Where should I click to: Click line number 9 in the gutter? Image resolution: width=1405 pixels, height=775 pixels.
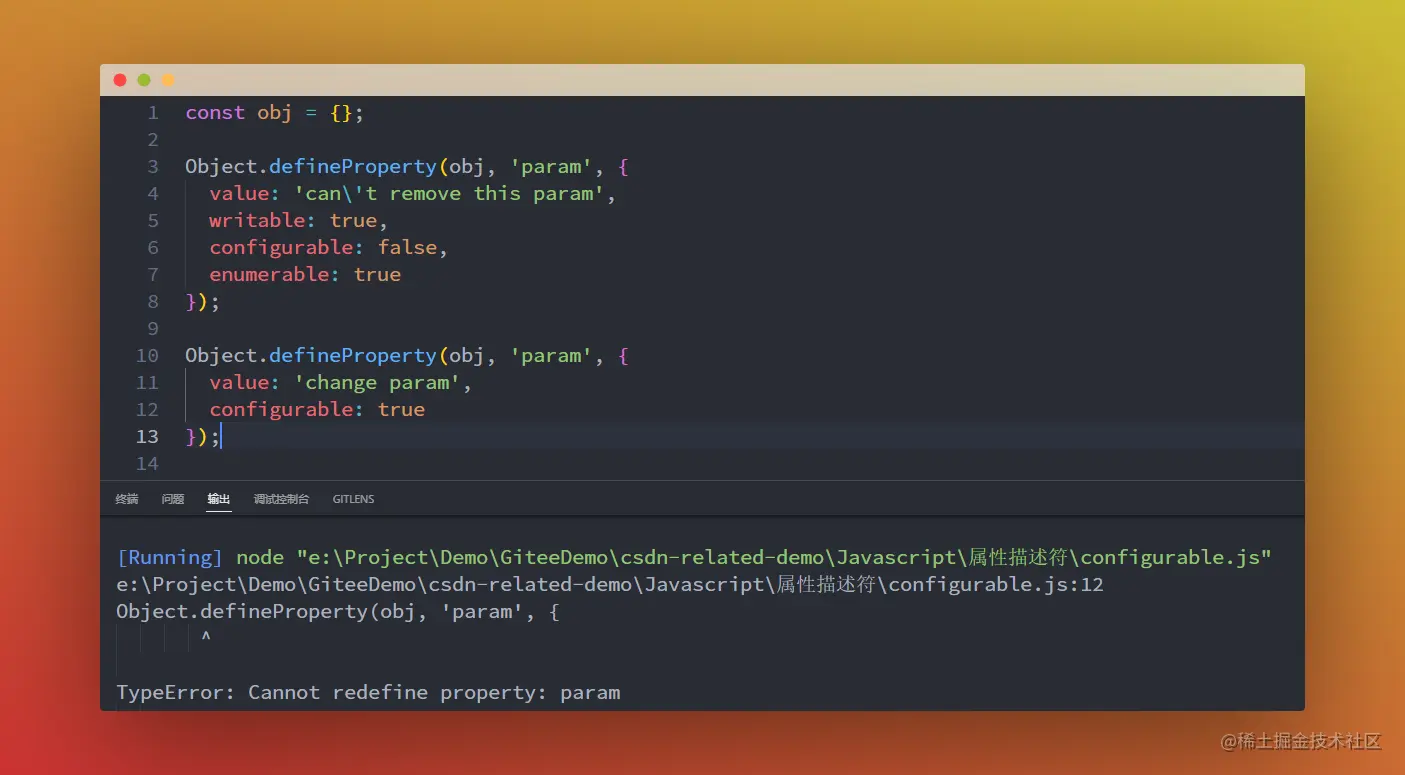tap(153, 329)
